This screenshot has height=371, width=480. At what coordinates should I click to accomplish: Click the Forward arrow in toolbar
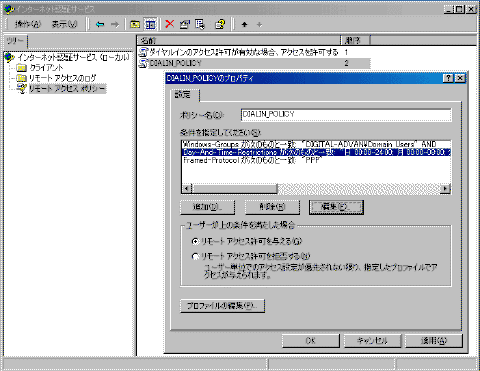coord(115,24)
